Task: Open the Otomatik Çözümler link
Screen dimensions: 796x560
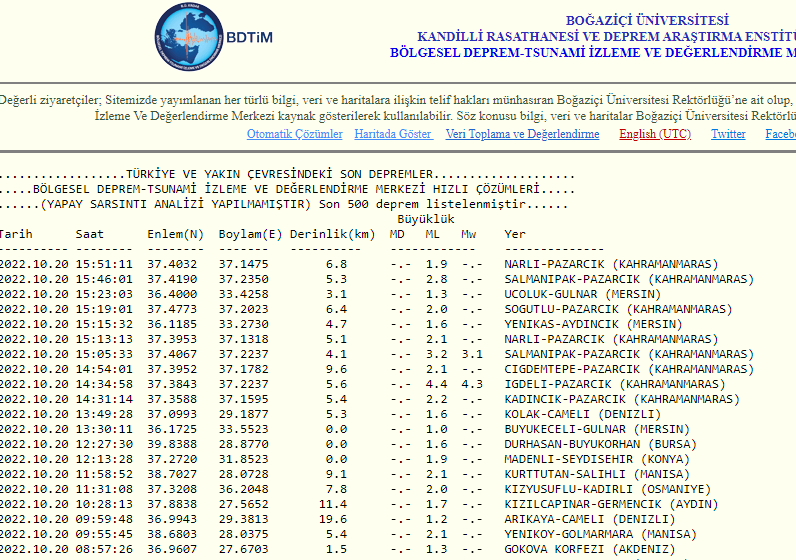Action: (294, 134)
